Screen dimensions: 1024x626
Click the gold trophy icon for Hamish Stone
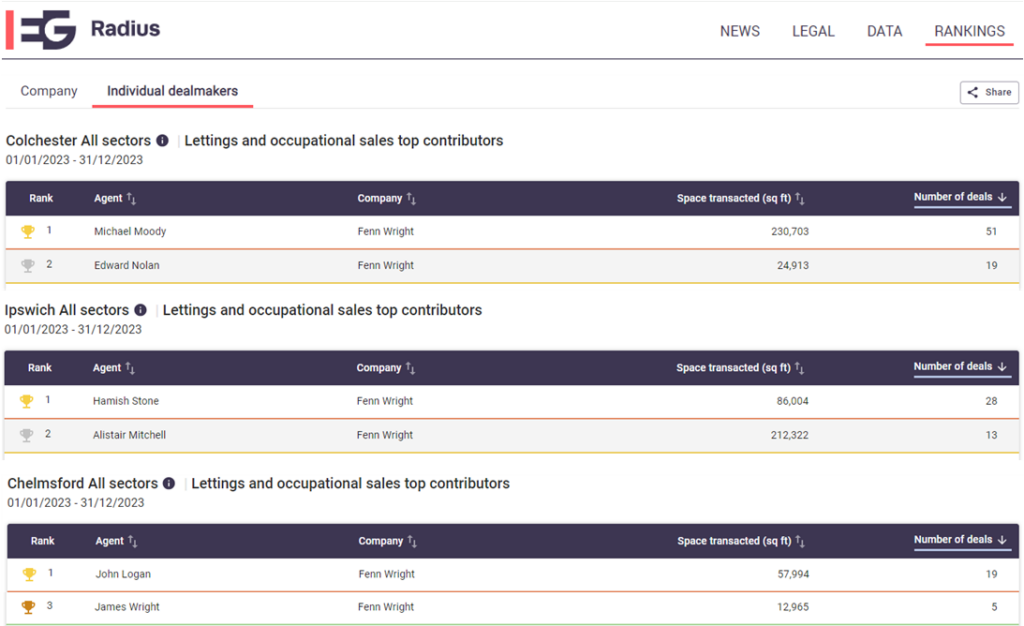point(27,401)
